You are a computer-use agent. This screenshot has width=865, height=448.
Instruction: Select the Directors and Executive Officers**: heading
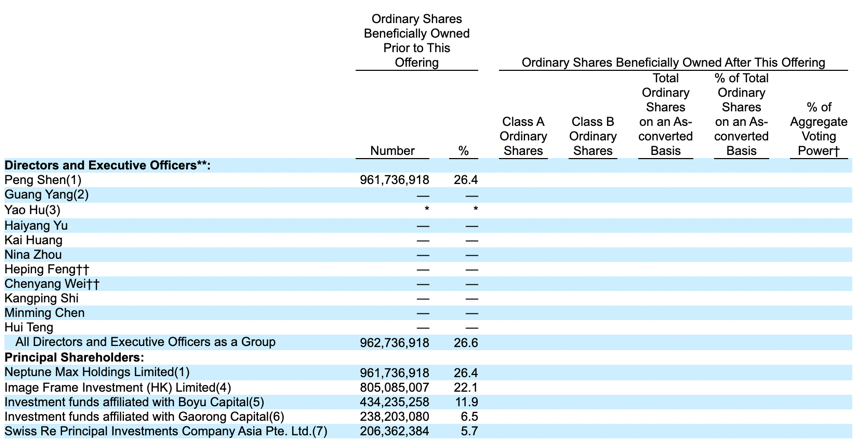(x=108, y=165)
